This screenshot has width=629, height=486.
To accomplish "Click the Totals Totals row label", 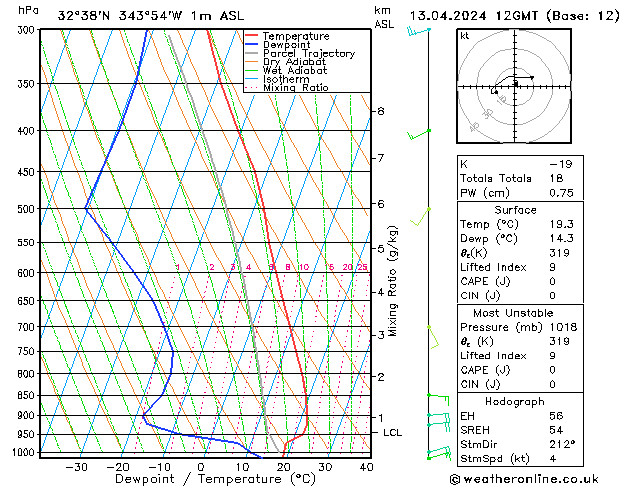I will tap(496, 178).
